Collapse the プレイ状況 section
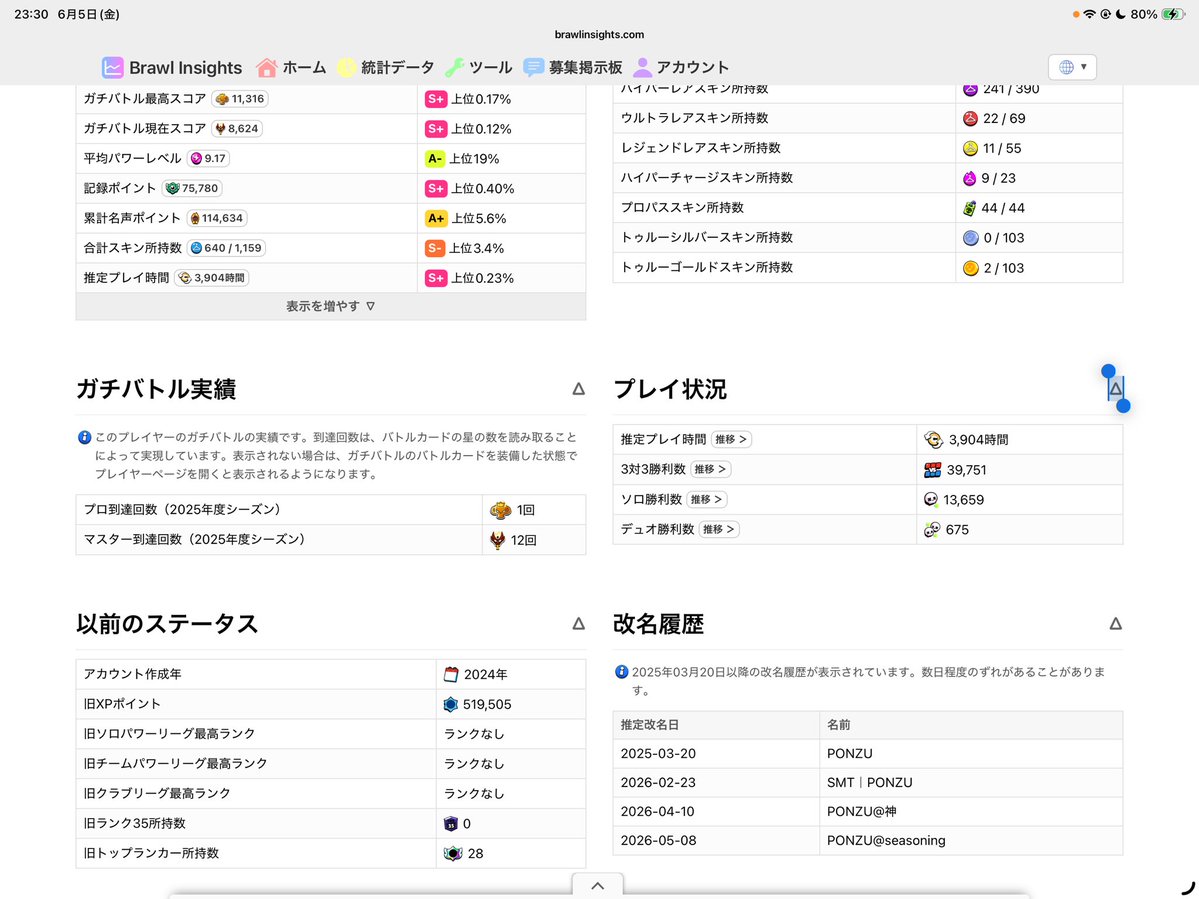 (1116, 389)
